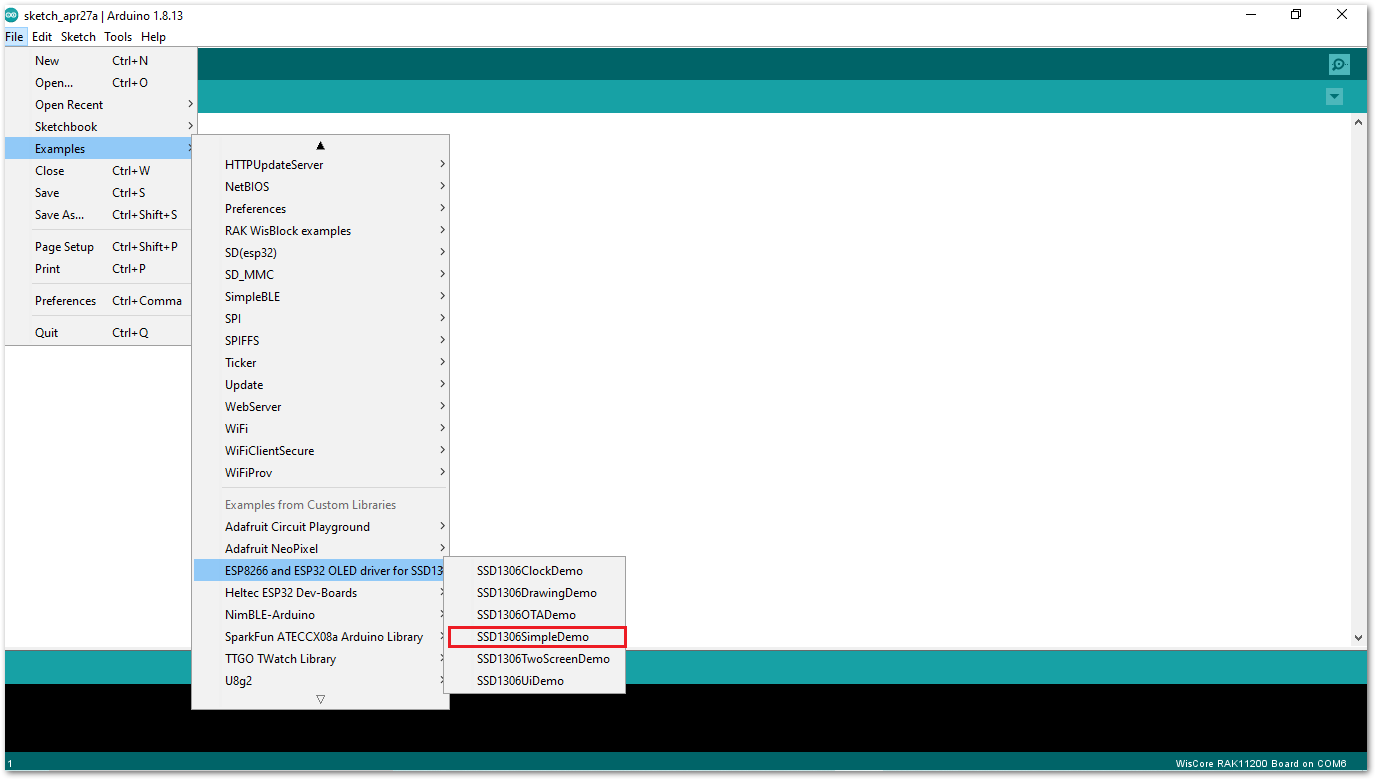Viewport: 1376px width, 780px height.
Task: Open SSD1306DrawingDemo example
Action: (535, 593)
